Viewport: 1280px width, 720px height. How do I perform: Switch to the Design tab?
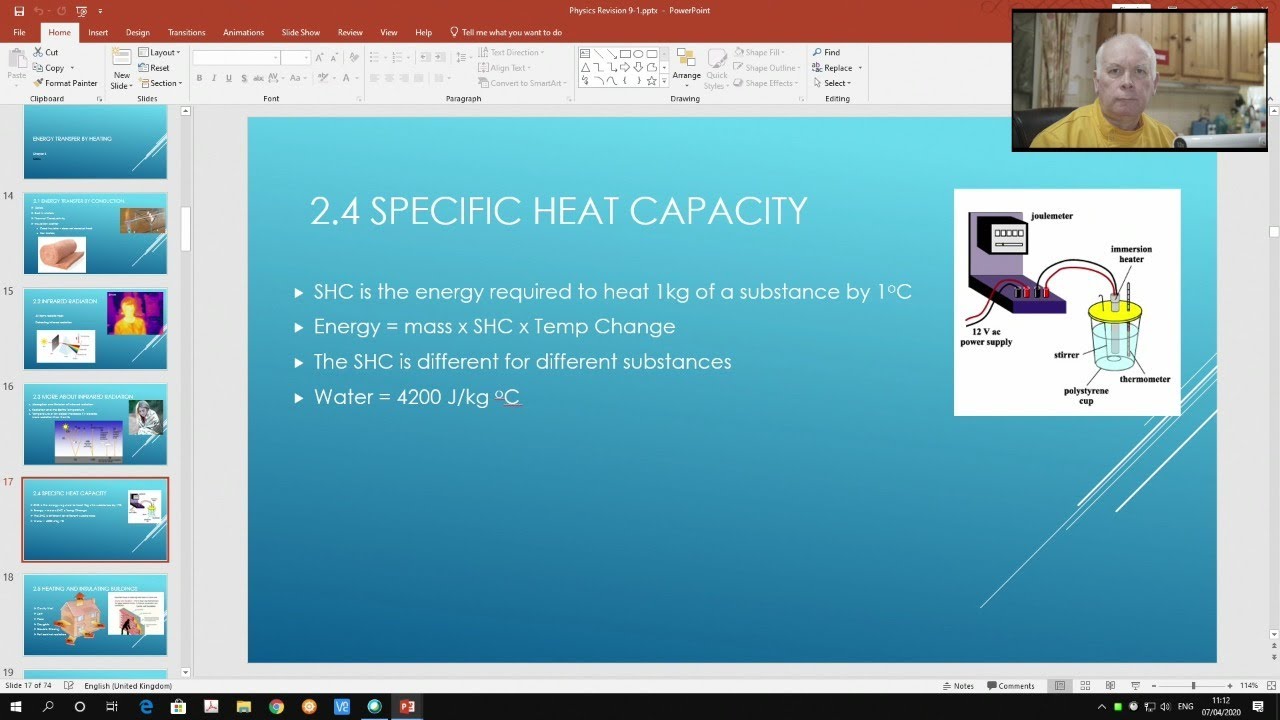coord(138,32)
